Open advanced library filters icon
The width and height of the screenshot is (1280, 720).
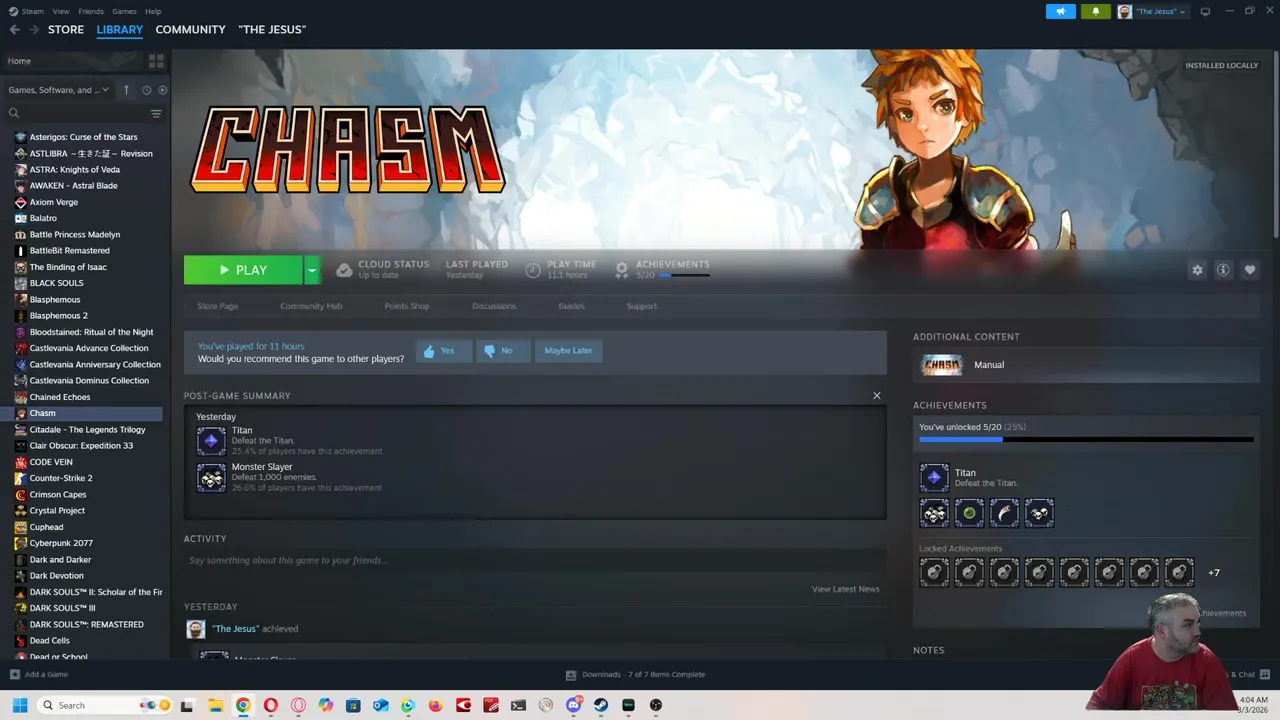(156, 114)
